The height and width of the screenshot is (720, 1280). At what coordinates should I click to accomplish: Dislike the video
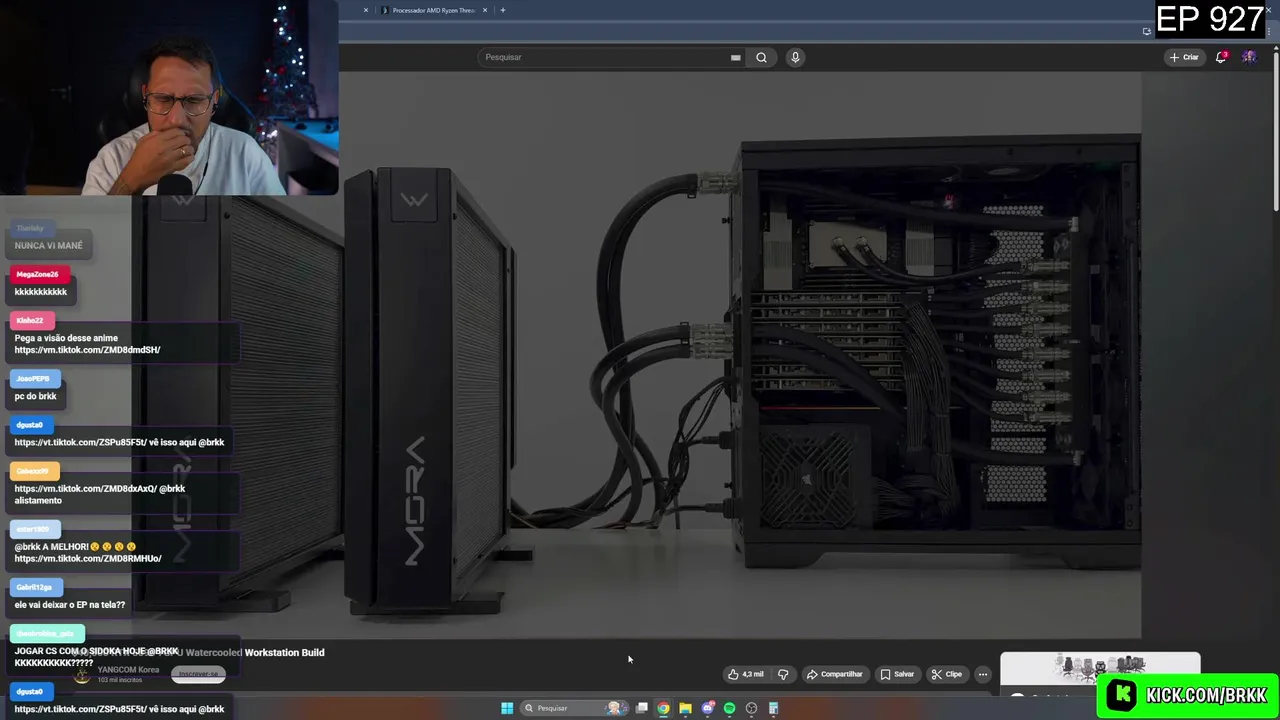(783, 674)
